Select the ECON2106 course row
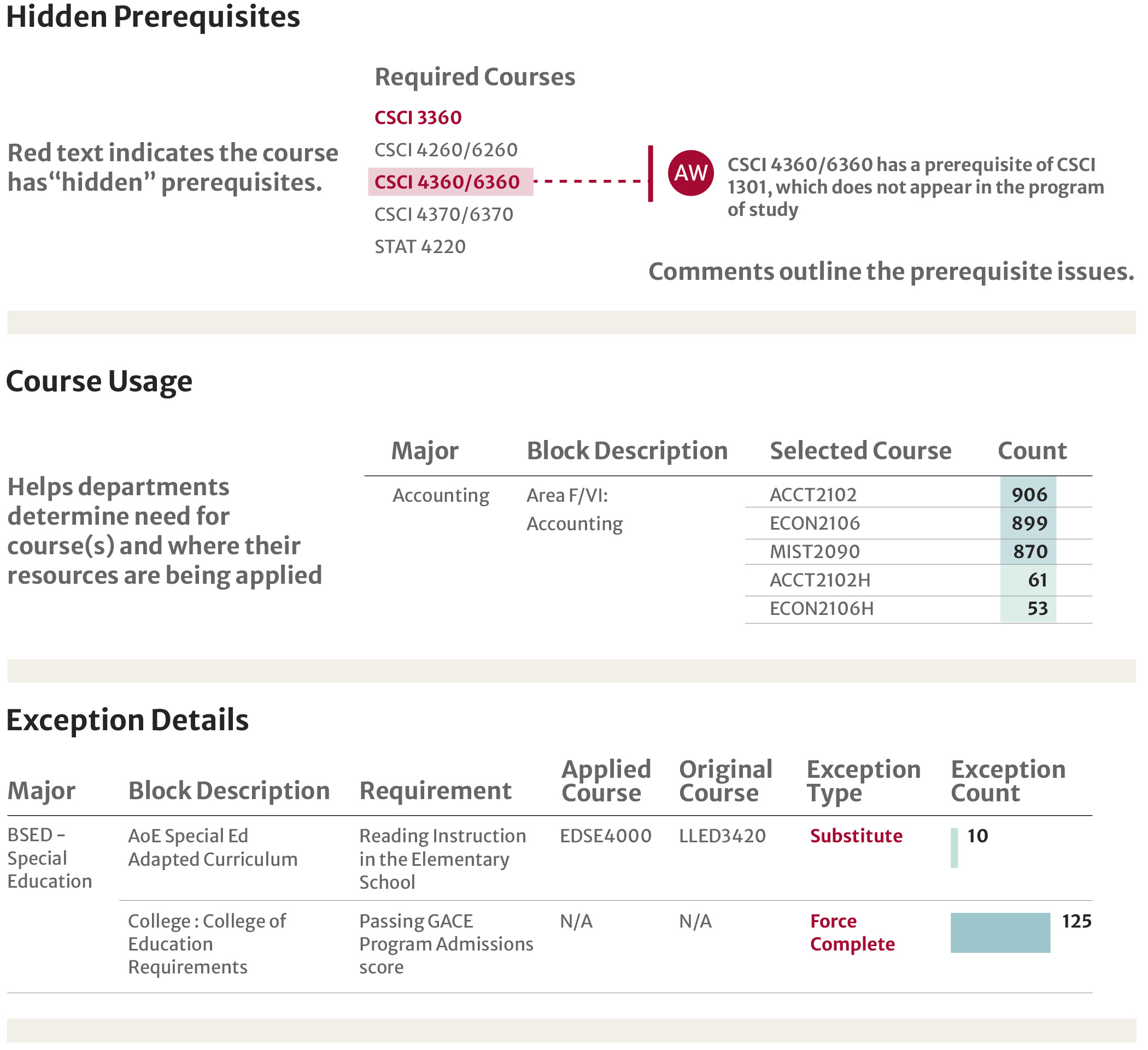Screen dimensions: 1148x1050 click(815, 523)
